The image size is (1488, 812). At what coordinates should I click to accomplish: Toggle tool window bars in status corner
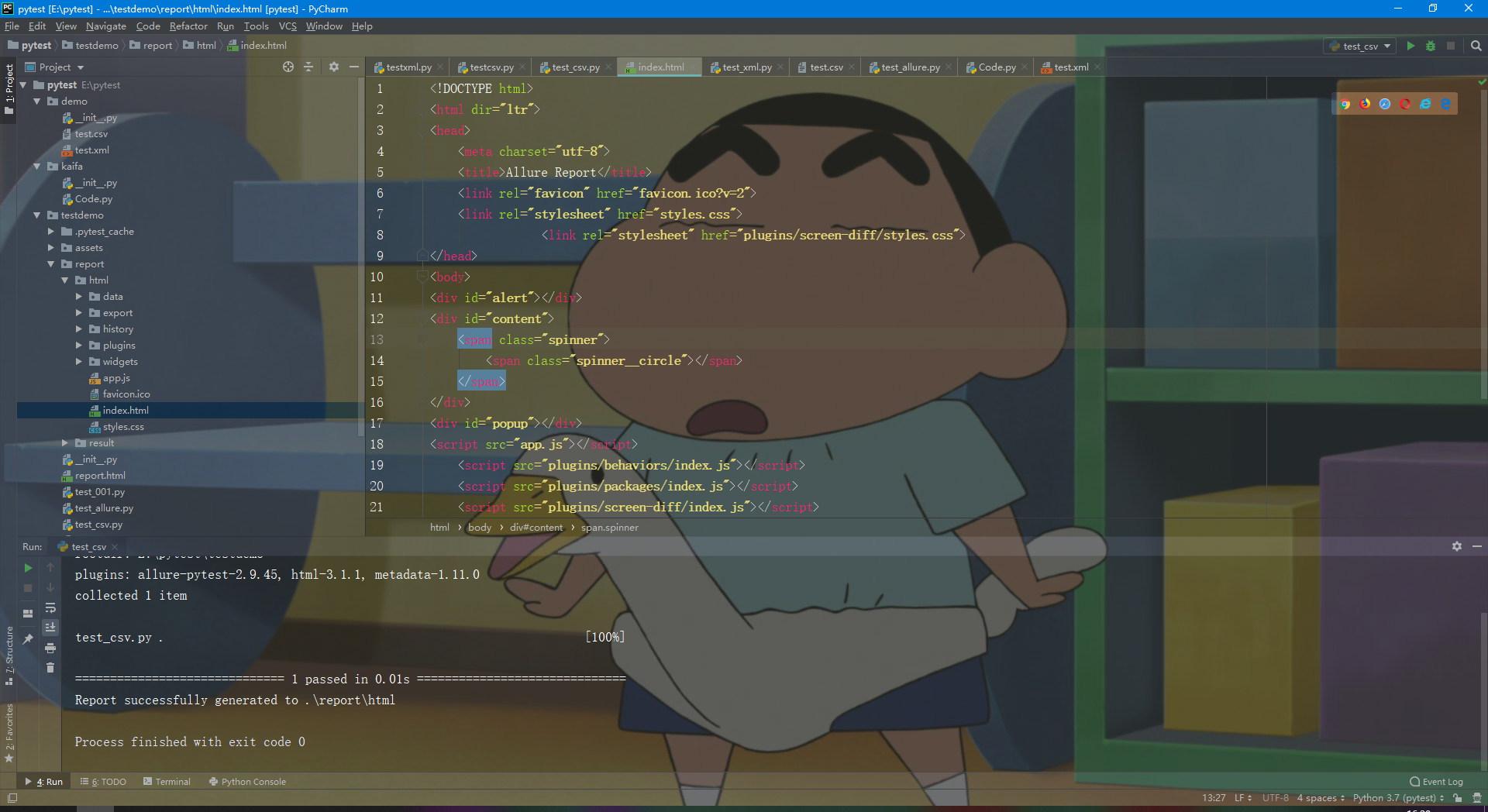(12, 798)
